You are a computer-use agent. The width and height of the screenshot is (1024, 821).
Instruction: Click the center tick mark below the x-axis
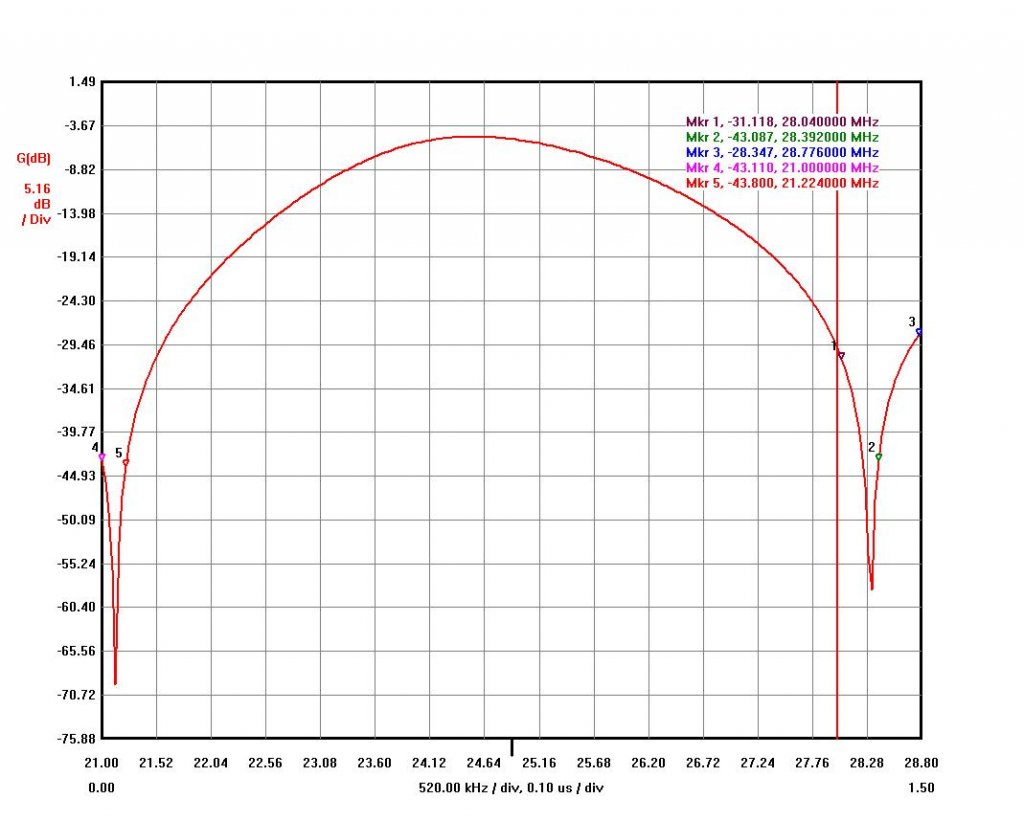(512, 747)
